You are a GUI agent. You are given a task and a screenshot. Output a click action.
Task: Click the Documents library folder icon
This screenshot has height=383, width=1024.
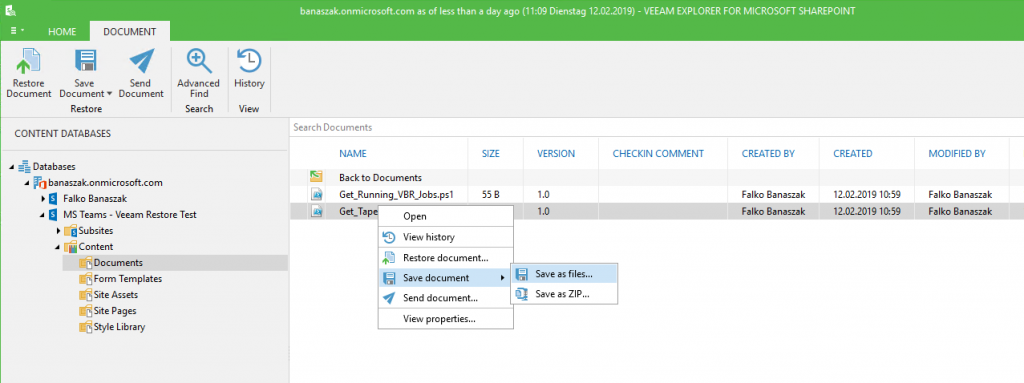pos(86,263)
